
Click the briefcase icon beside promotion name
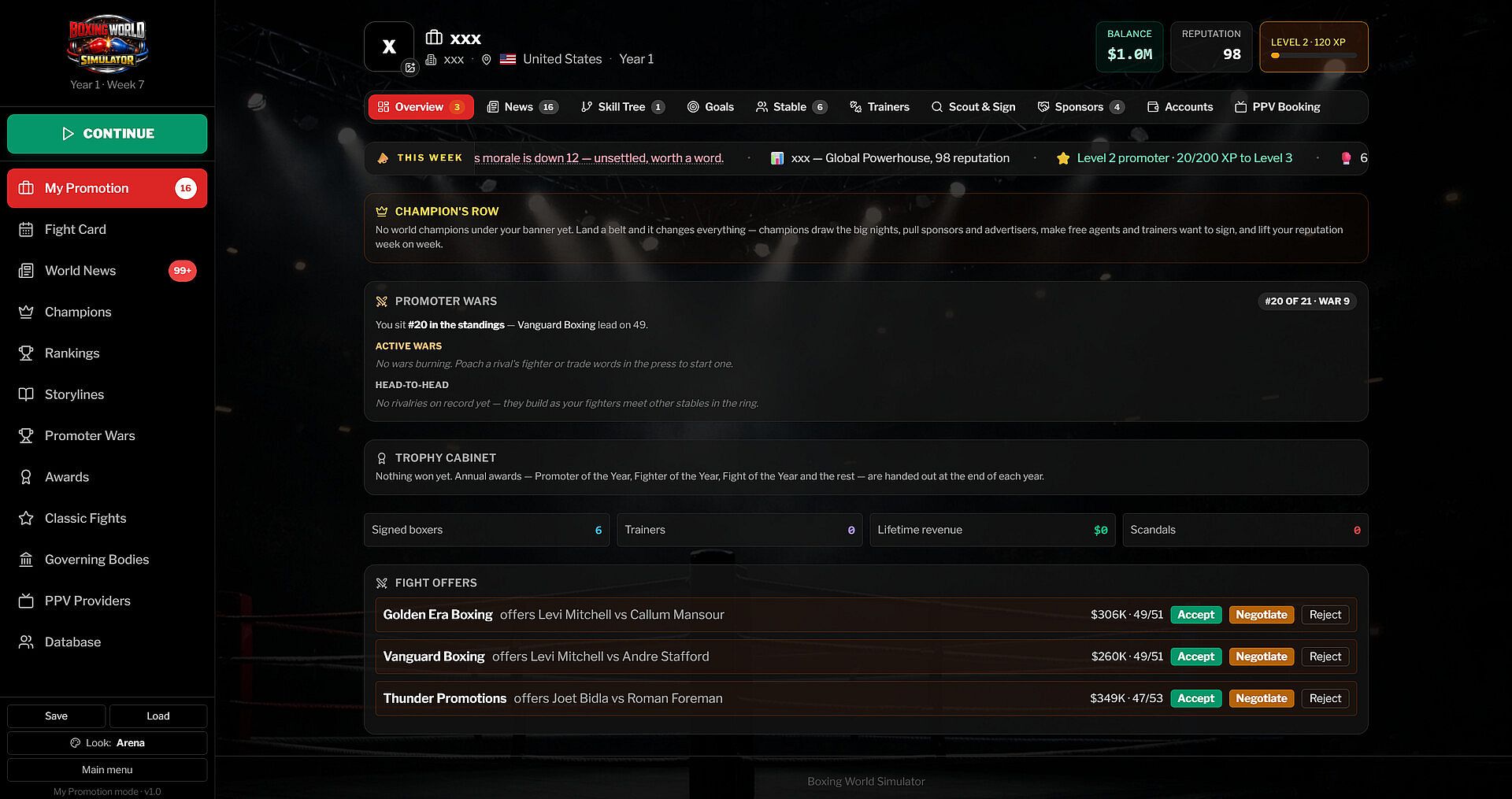[x=434, y=38]
